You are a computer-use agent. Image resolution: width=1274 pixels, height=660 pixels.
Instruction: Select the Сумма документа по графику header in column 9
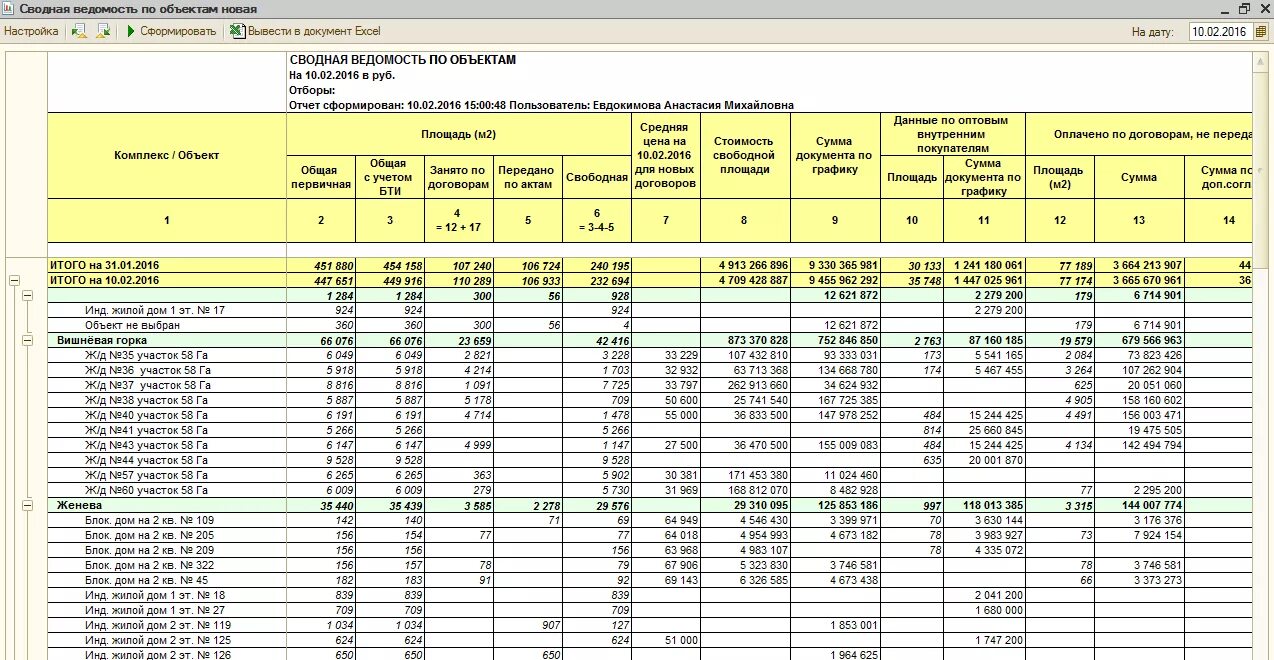(x=835, y=156)
